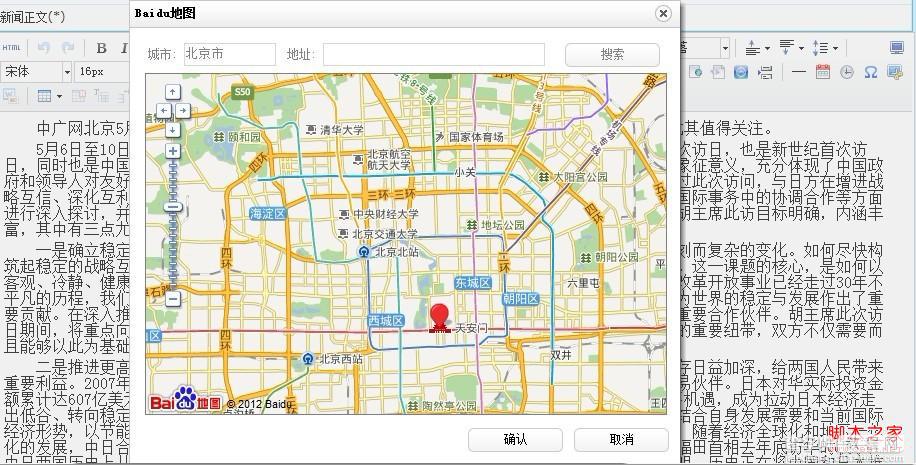Click the page with green globe icon

[x=695, y=72]
